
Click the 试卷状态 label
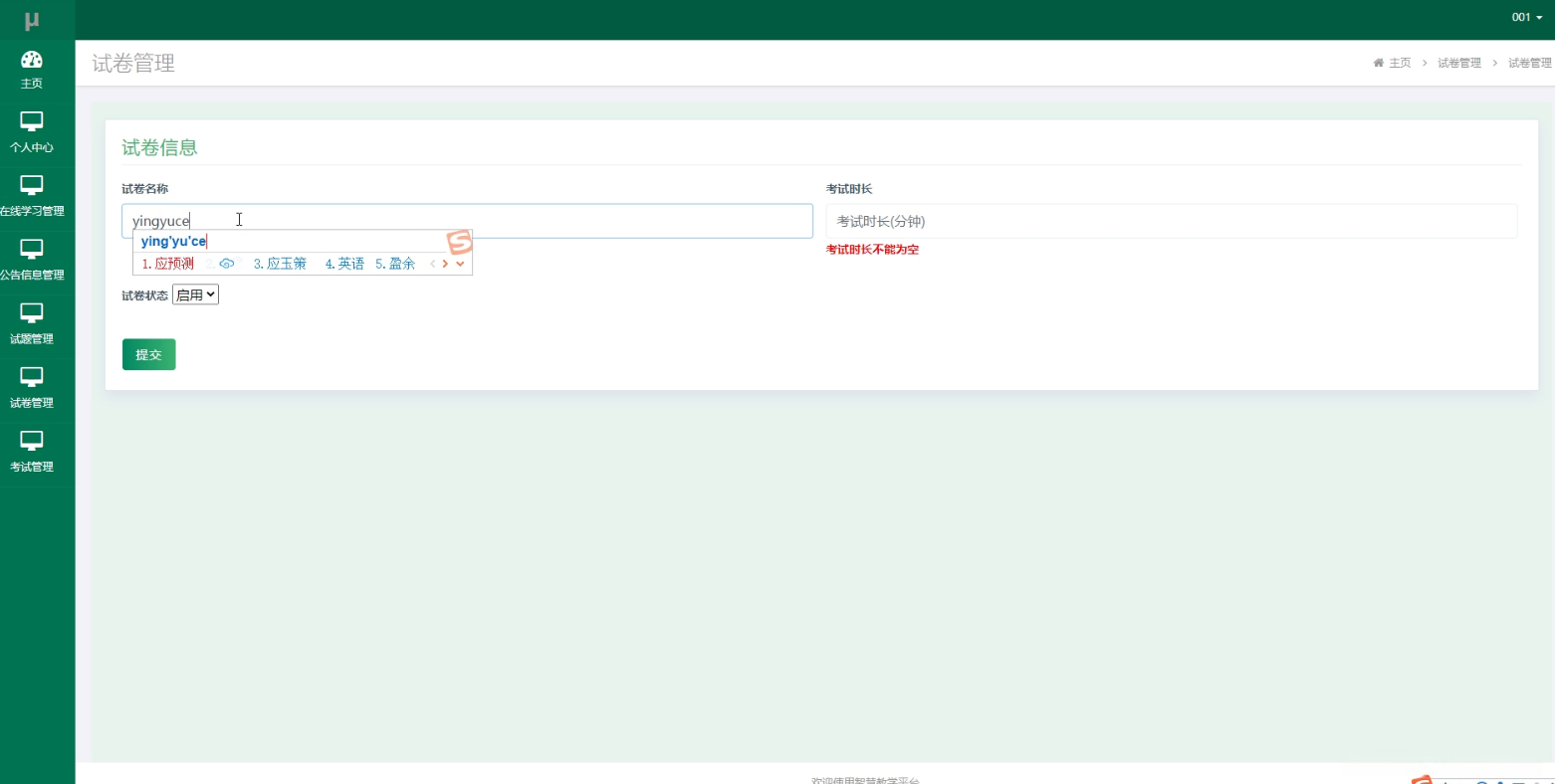[145, 295]
